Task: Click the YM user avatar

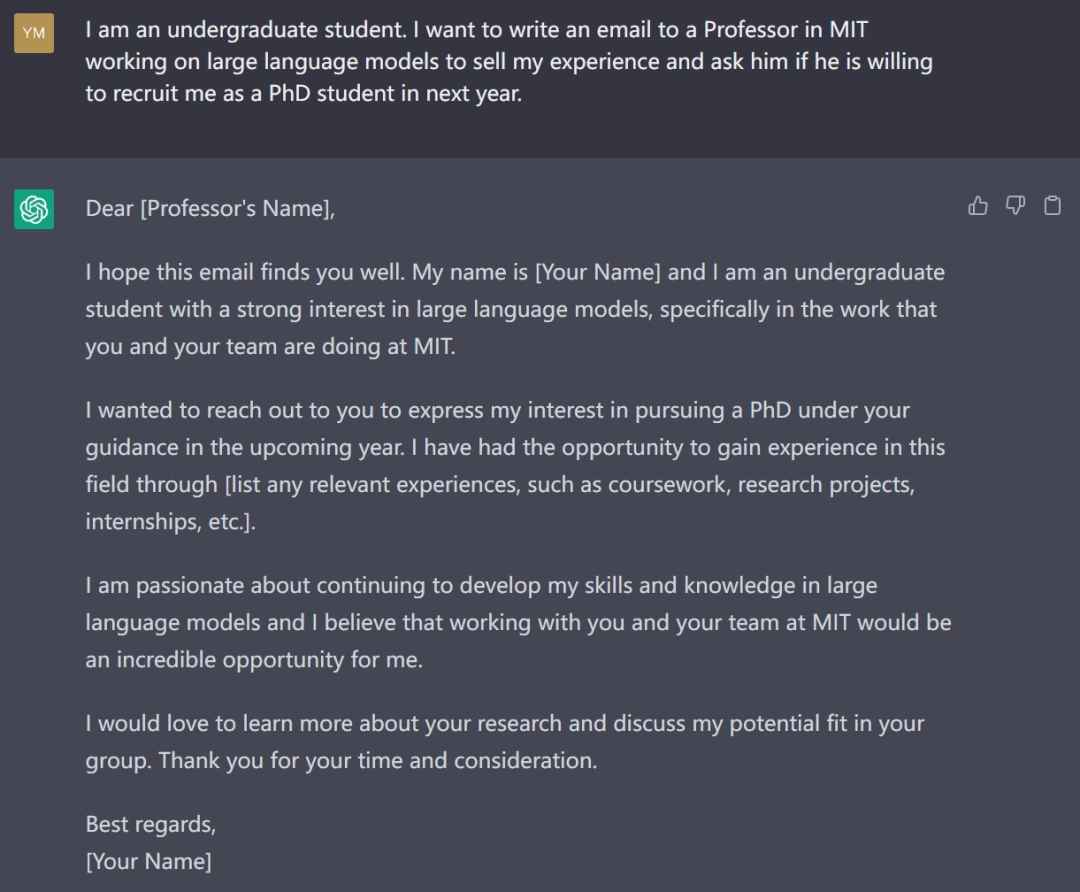Action: click(x=34, y=33)
